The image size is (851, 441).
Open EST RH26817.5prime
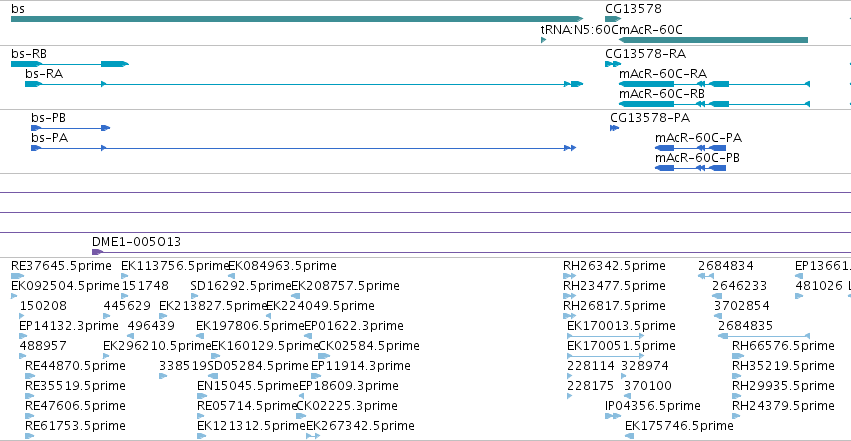click(614, 306)
